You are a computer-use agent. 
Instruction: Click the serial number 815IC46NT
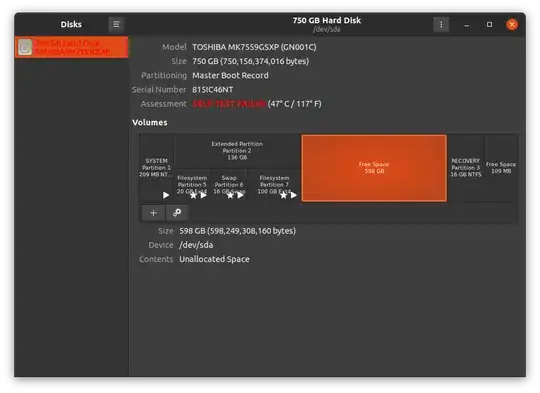(x=212, y=90)
